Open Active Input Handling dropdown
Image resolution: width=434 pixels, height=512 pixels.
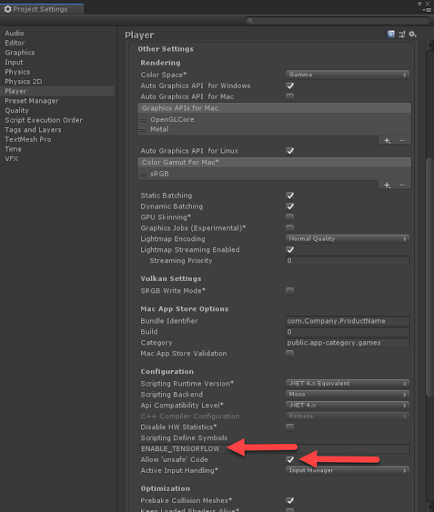[348, 470]
